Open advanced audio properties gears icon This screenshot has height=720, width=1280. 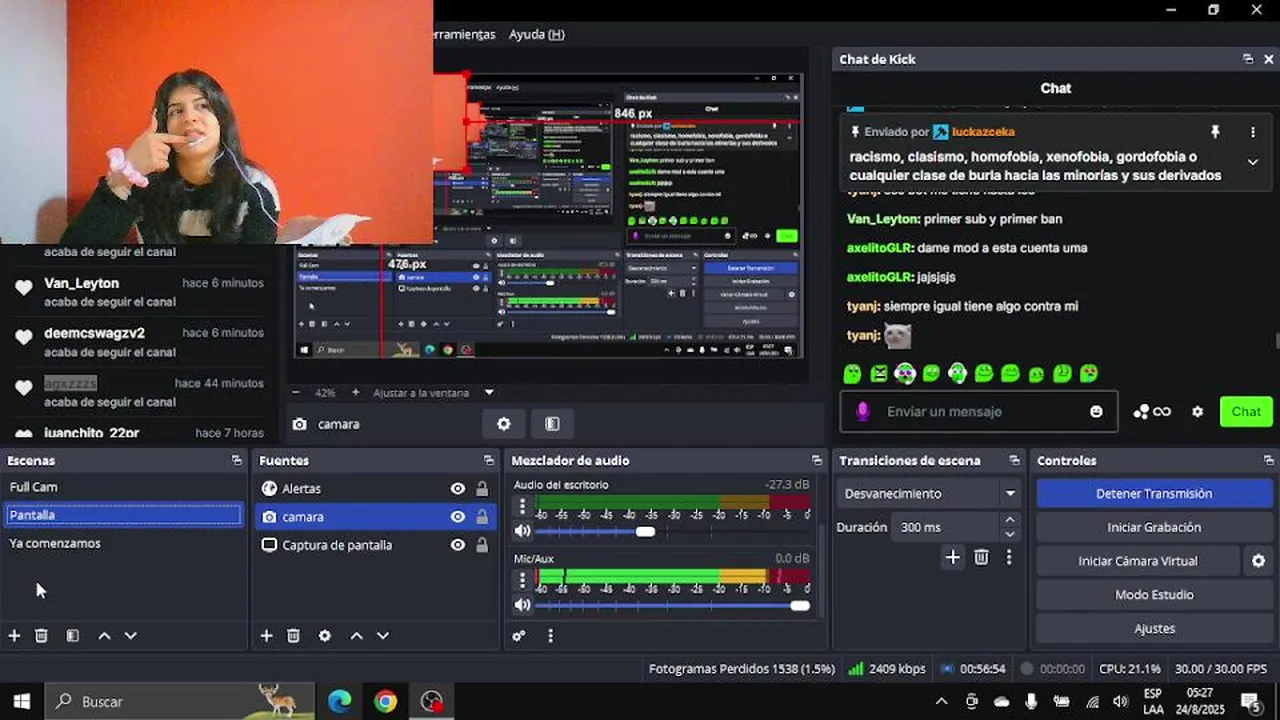pyautogui.click(x=518, y=635)
